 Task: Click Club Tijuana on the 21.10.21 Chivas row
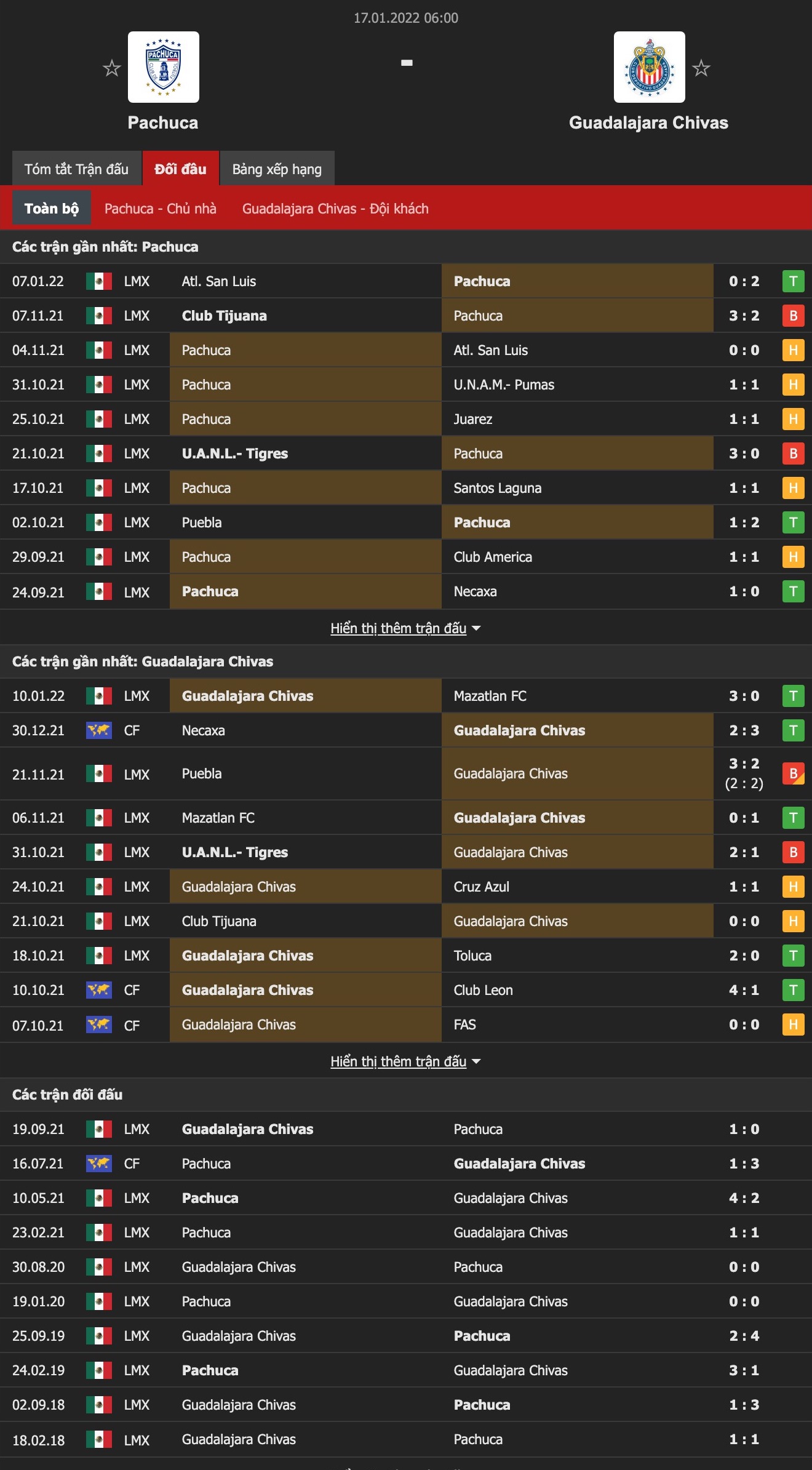(x=219, y=921)
